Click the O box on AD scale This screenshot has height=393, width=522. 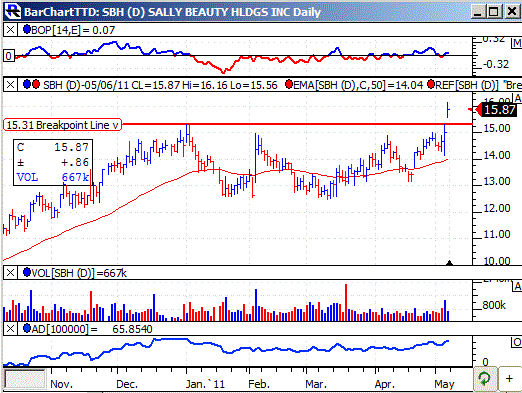517,342
